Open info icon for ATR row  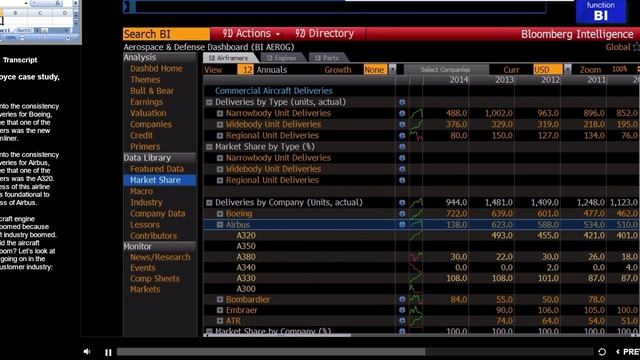402,321
